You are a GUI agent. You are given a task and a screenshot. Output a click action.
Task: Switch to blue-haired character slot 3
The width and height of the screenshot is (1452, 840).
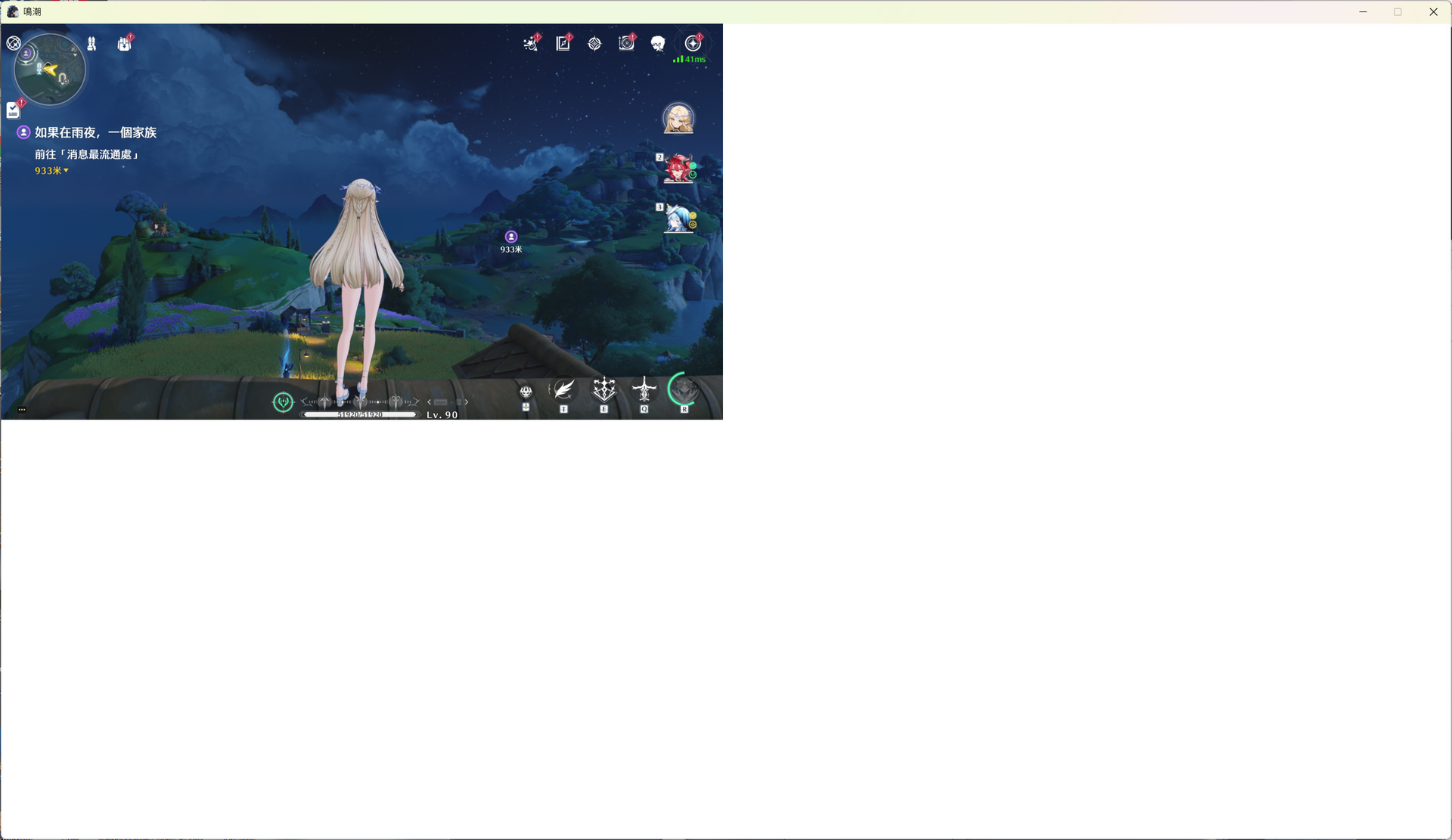[678, 219]
